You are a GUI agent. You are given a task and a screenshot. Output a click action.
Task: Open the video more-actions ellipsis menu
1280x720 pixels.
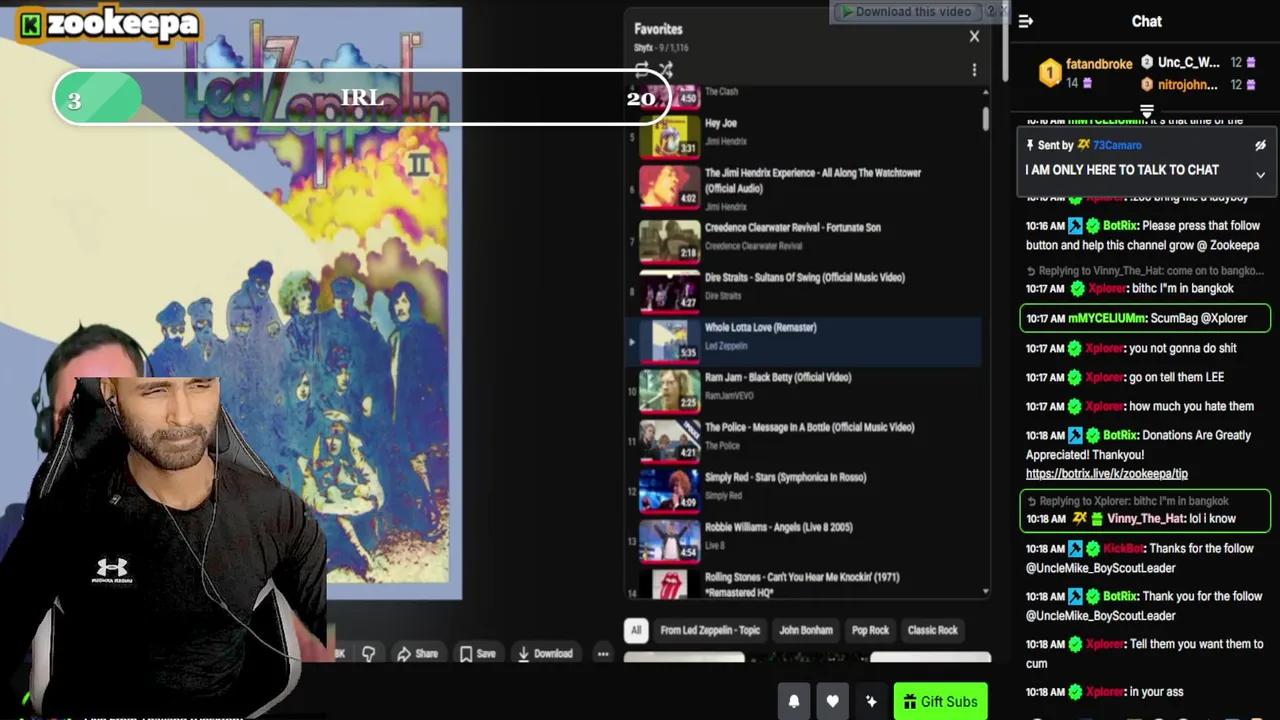click(x=603, y=653)
